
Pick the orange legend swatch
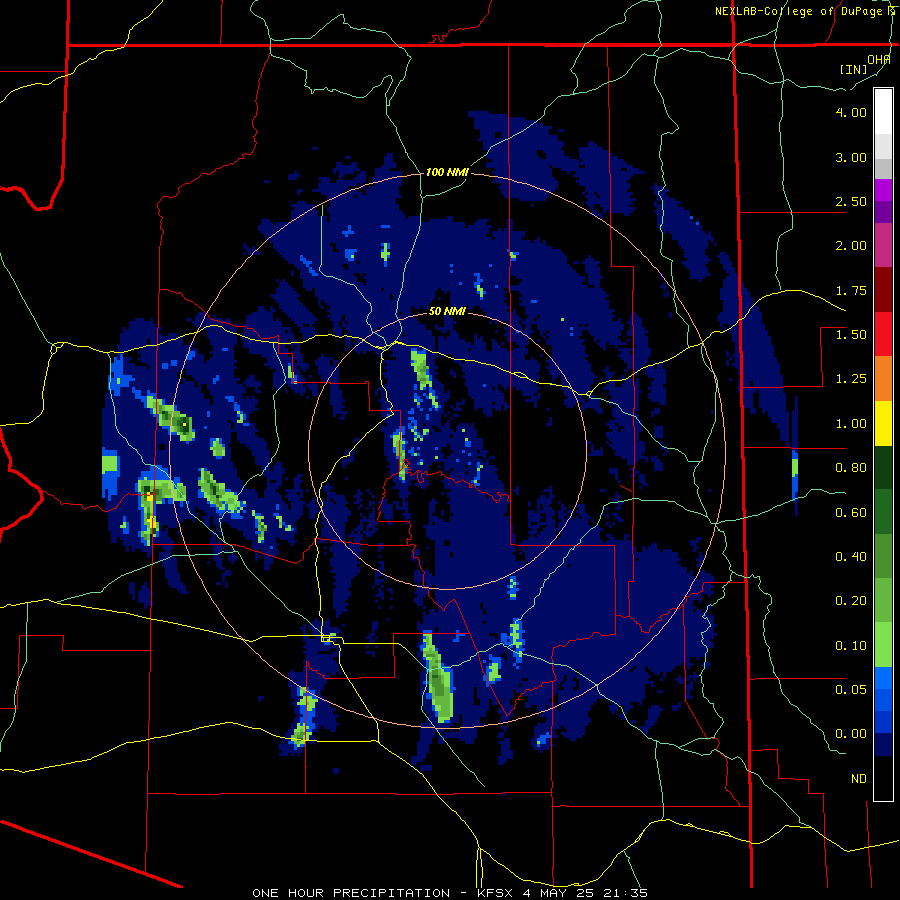click(x=883, y=379)
